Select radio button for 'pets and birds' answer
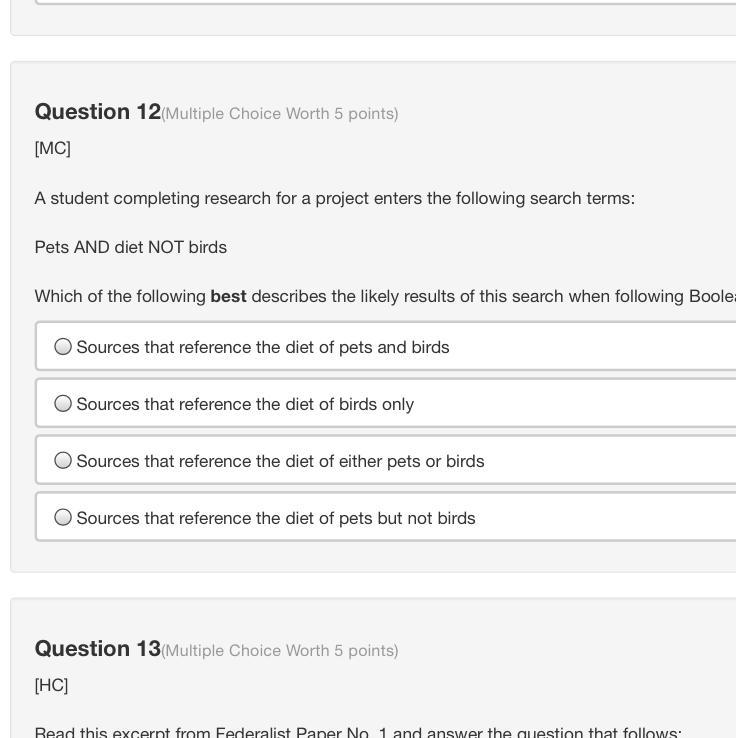The image size is (736, 738). point(63,347)
